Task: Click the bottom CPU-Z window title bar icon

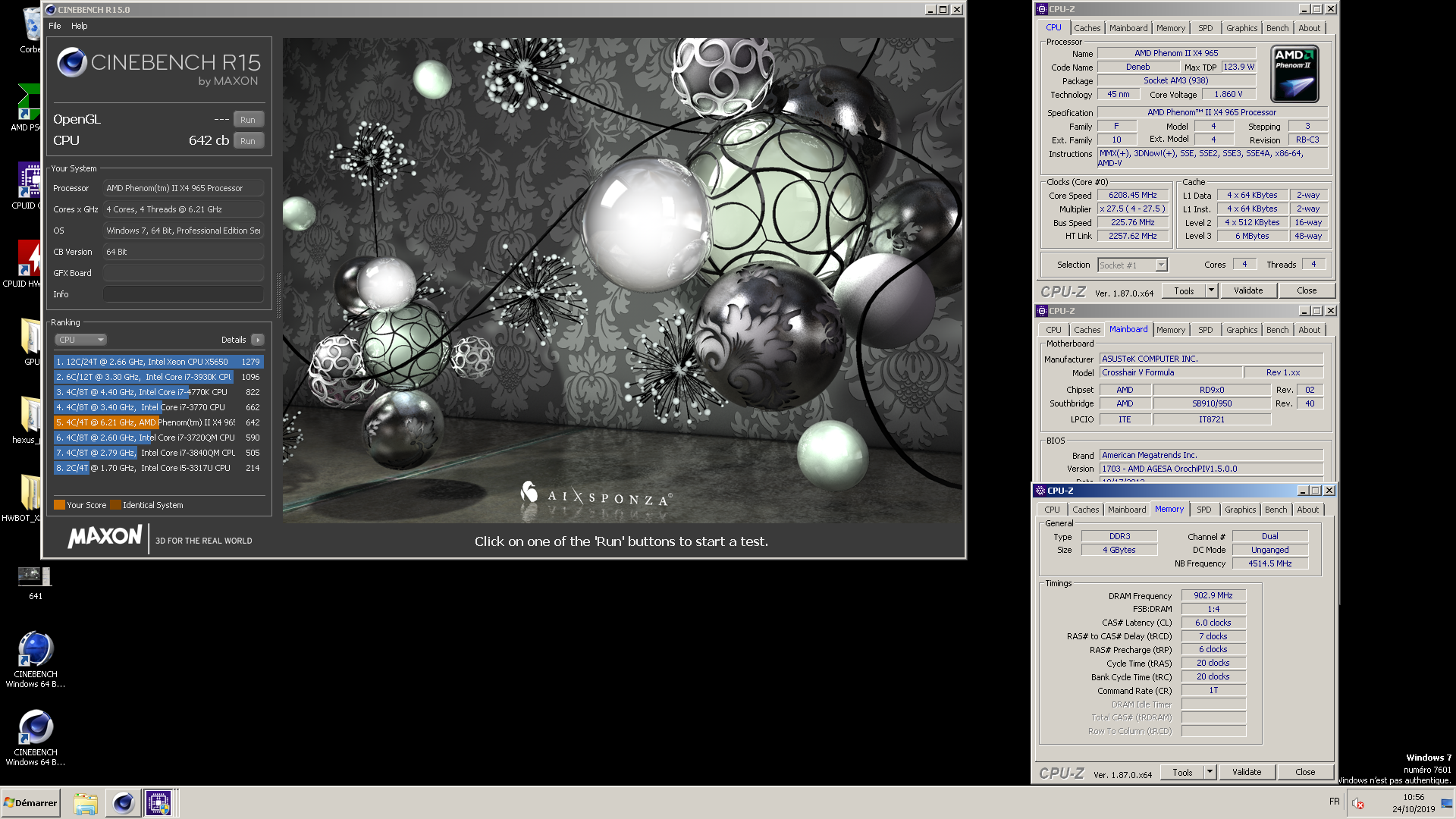Action: [1040, 491]
